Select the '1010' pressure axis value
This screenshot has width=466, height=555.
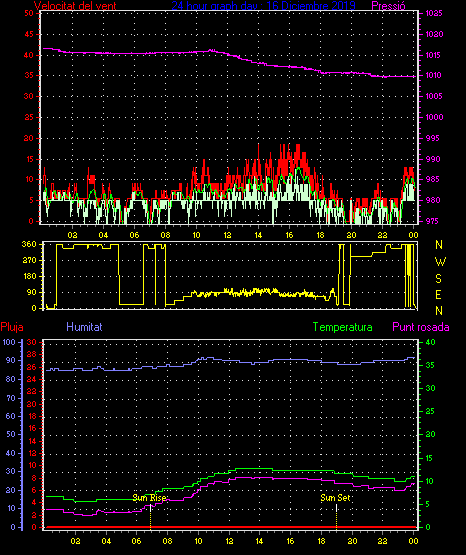click(434, 75)
